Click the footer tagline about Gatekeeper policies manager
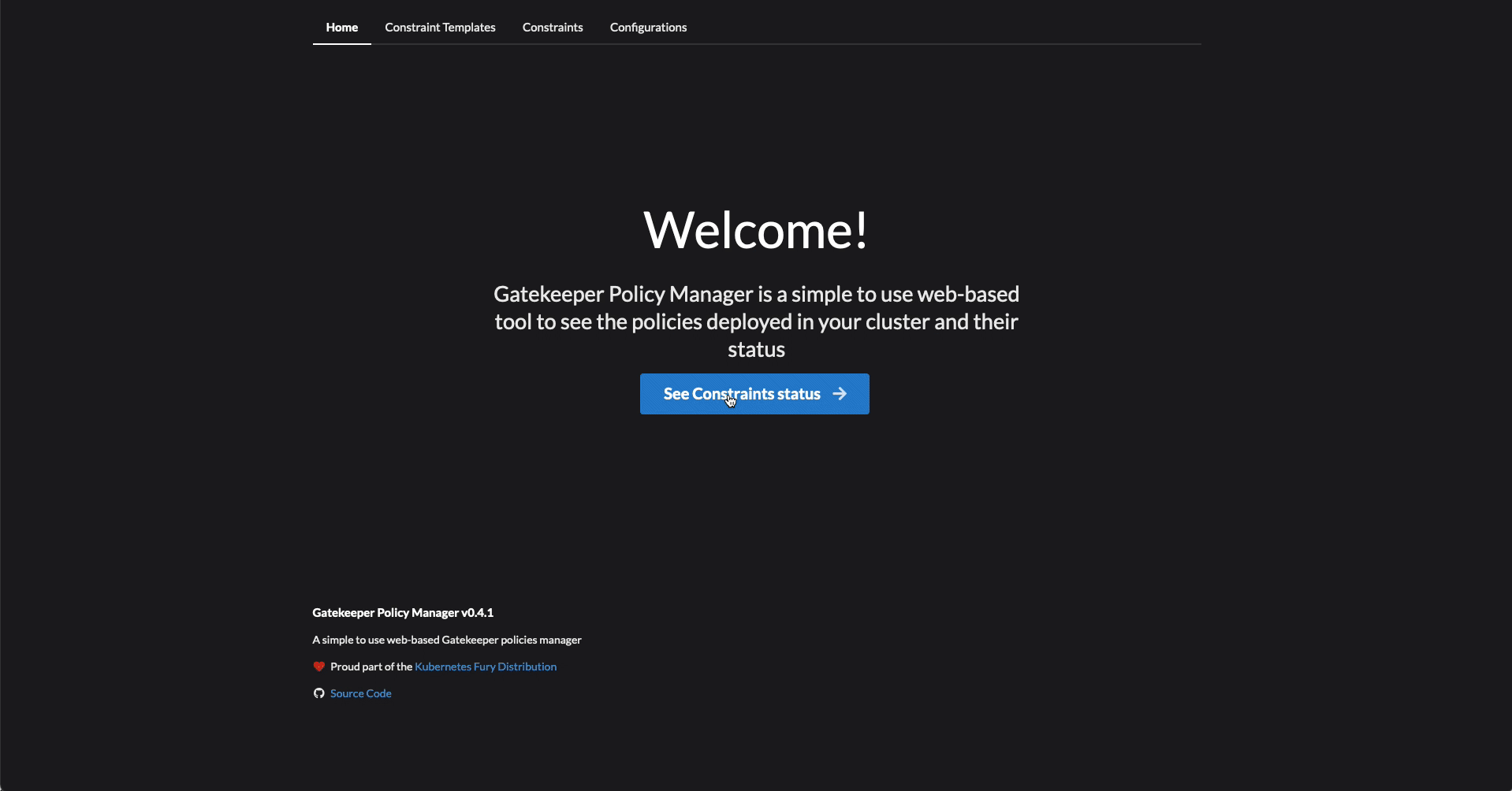 447,640
